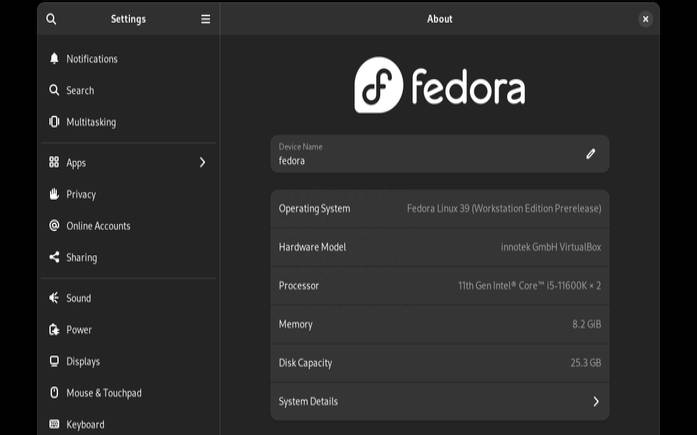Go to Displays settings

83,361
